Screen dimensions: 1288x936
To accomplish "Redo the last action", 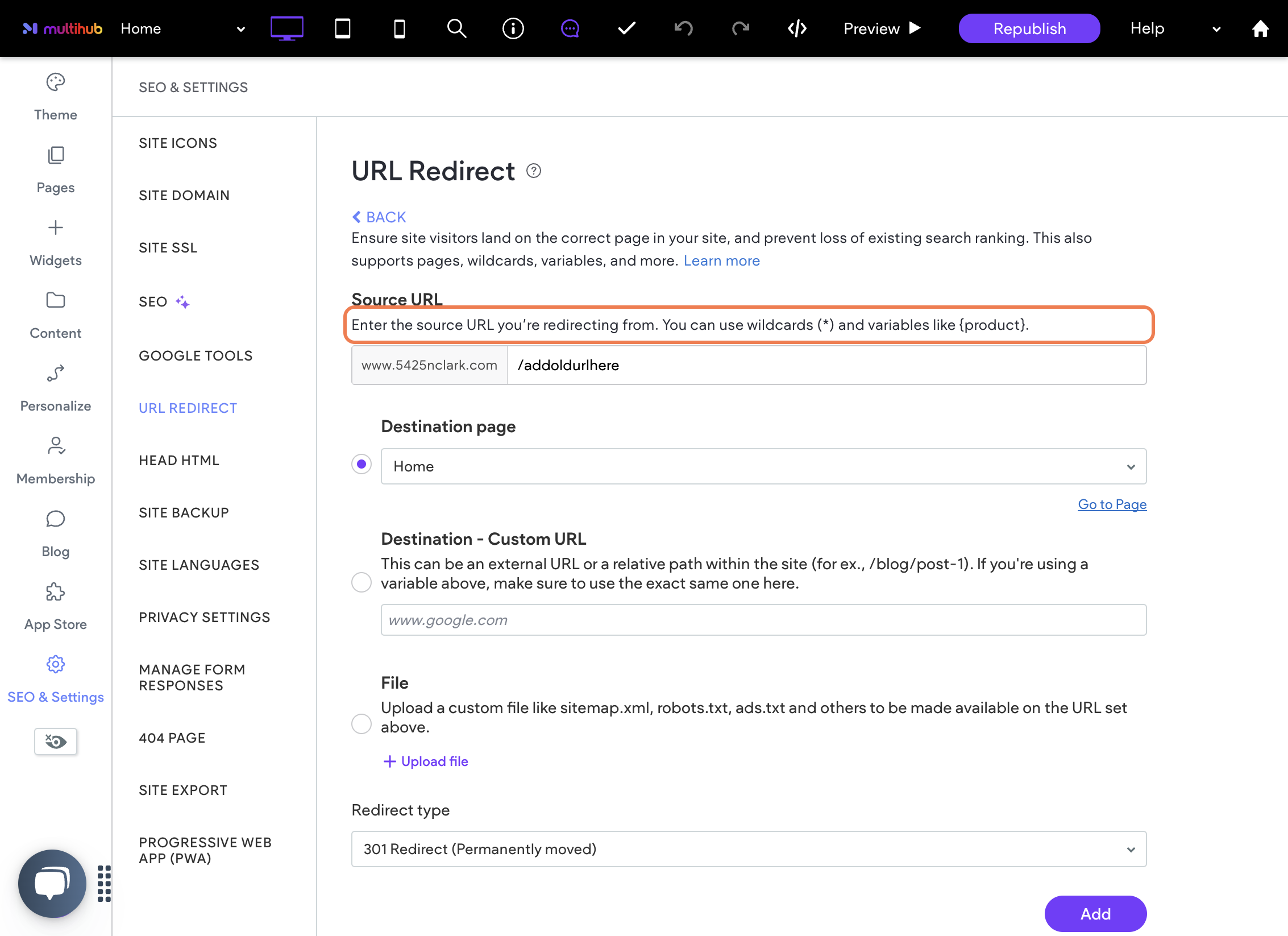I will click(741, 28).
